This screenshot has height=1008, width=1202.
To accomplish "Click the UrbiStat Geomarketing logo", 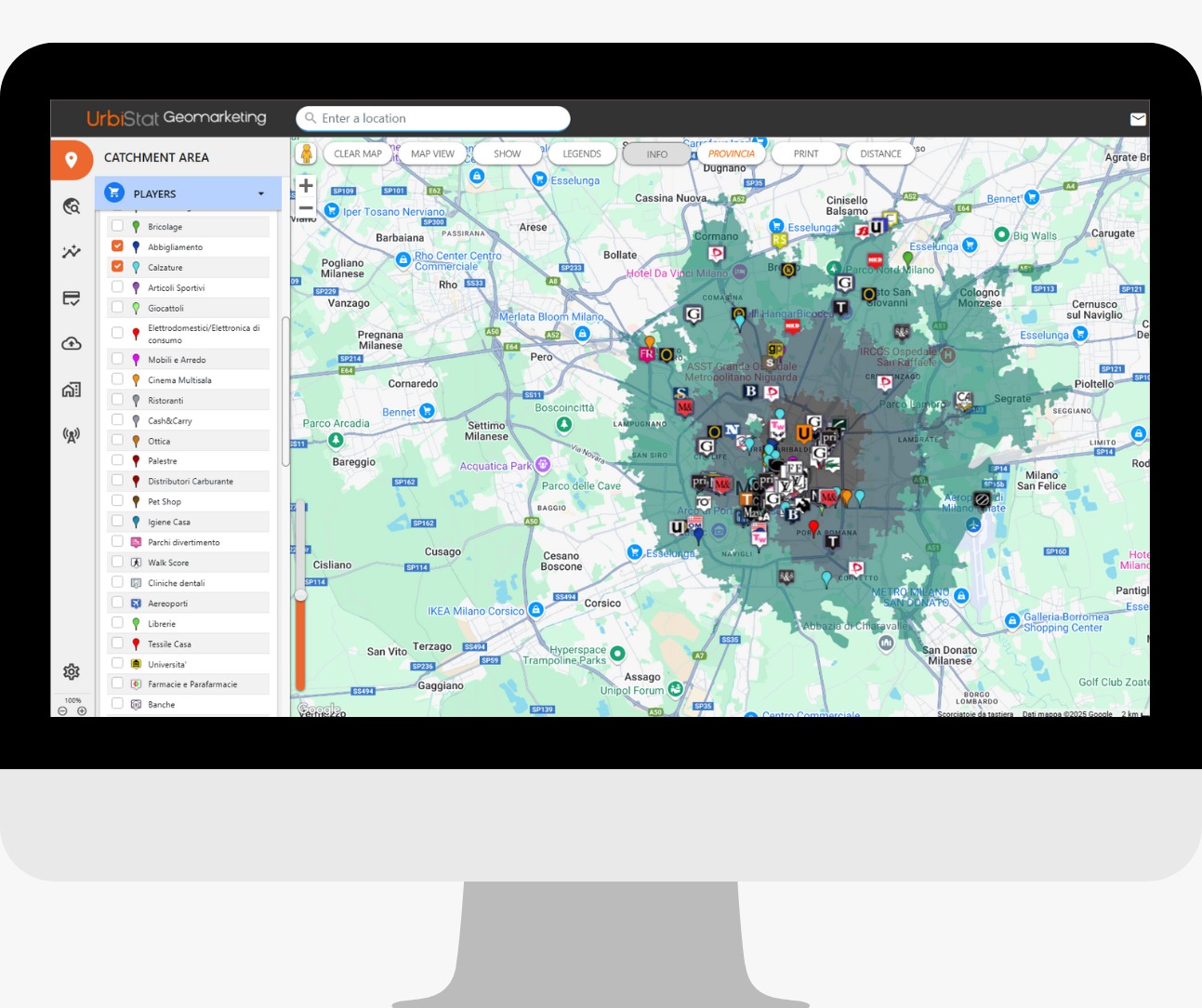I will [x=177, y=118].
